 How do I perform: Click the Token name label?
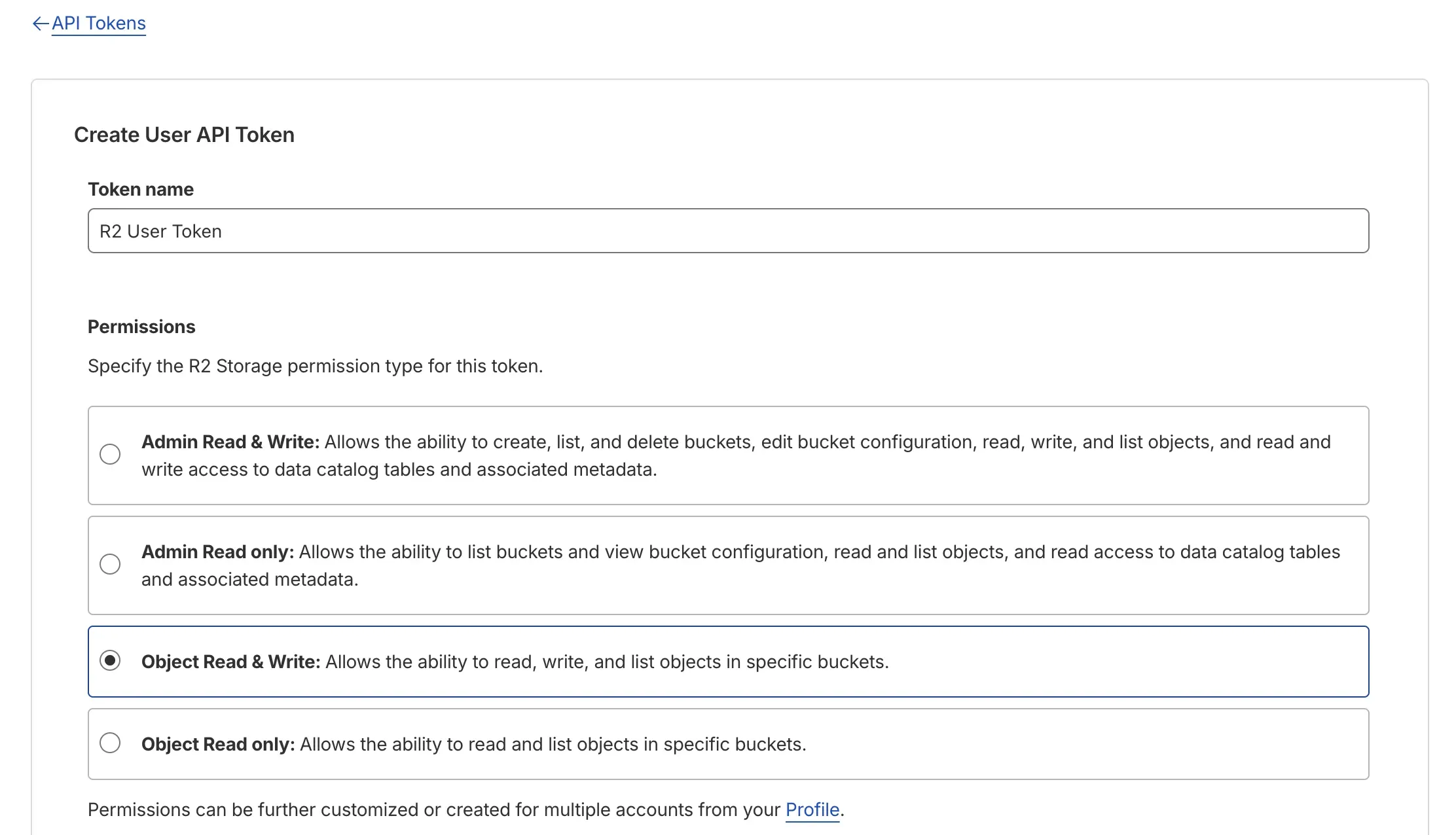point(140,189)
